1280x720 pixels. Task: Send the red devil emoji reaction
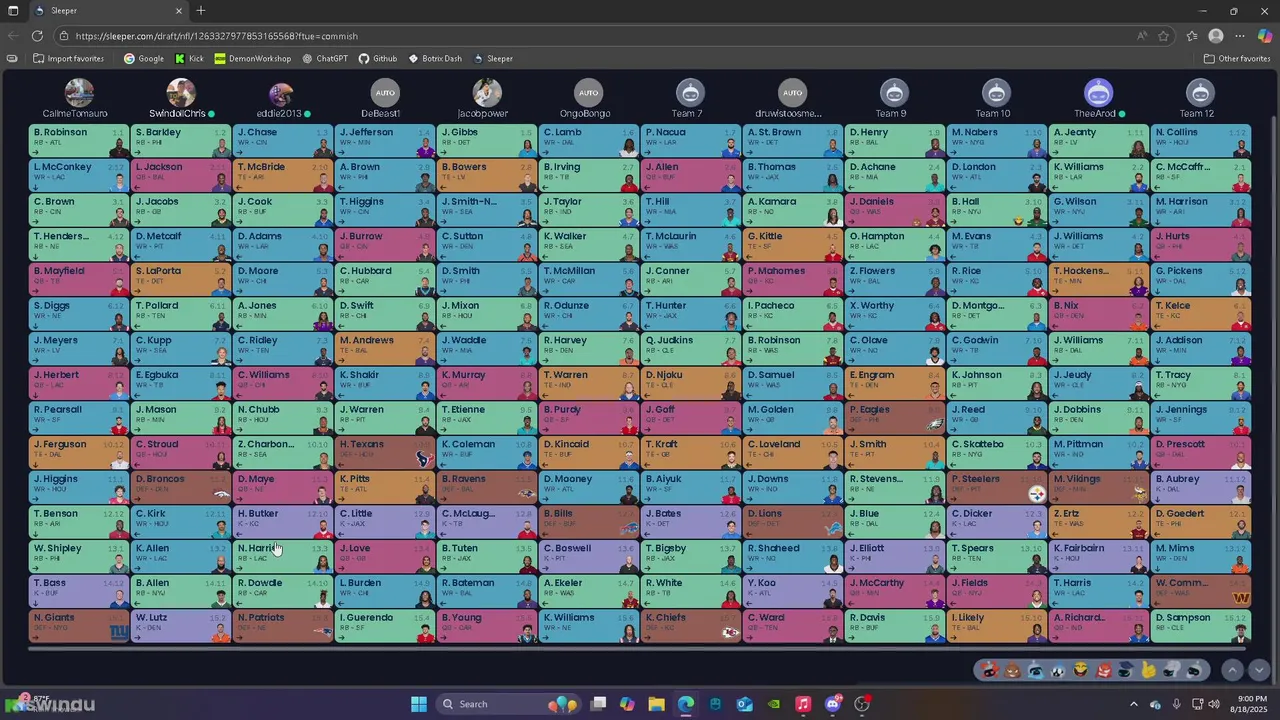tap(1104, 670)
